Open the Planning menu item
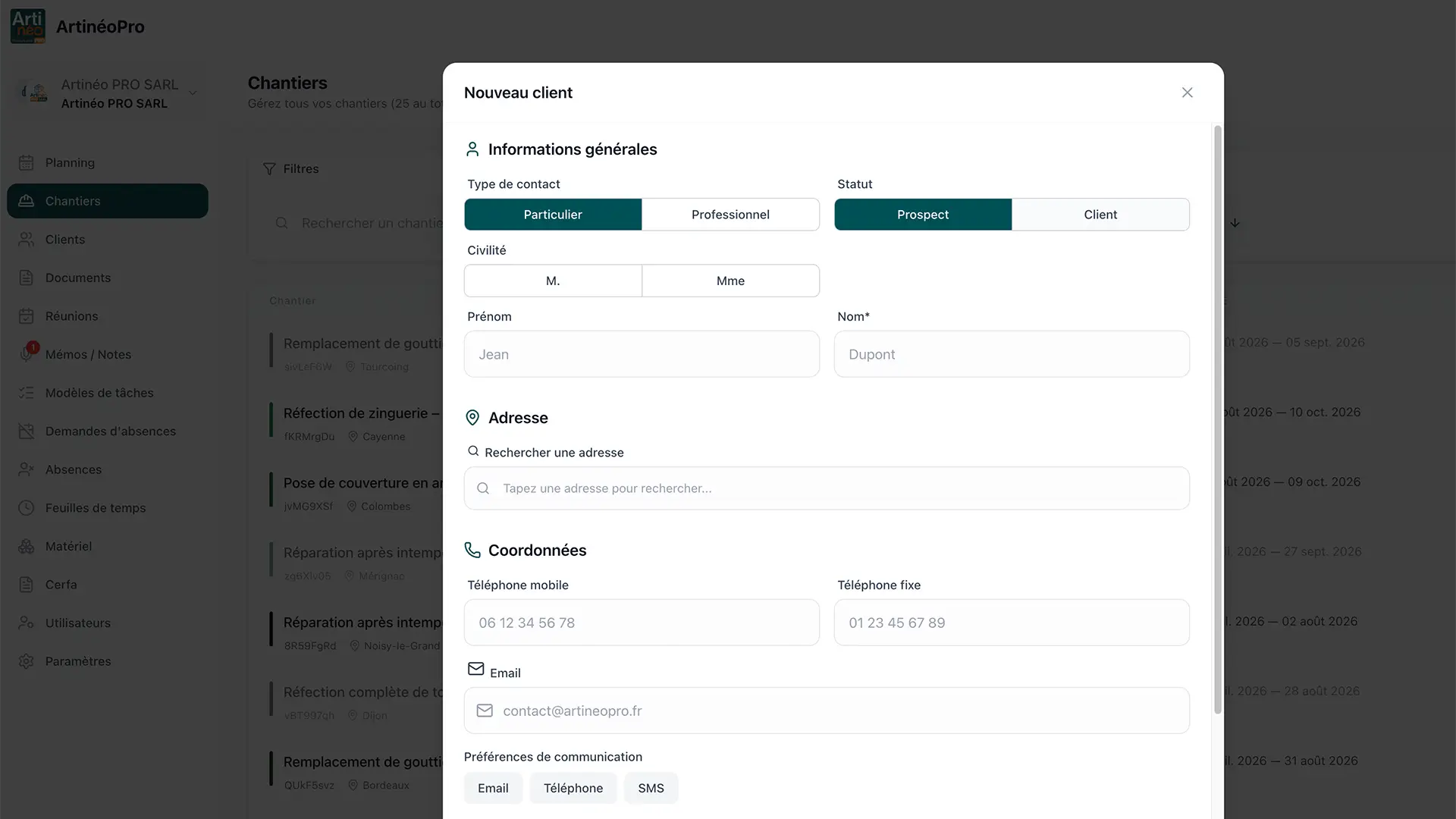The width and height of the screenshot is (1456, 819). pyautogui.click(x=108, y=163)
